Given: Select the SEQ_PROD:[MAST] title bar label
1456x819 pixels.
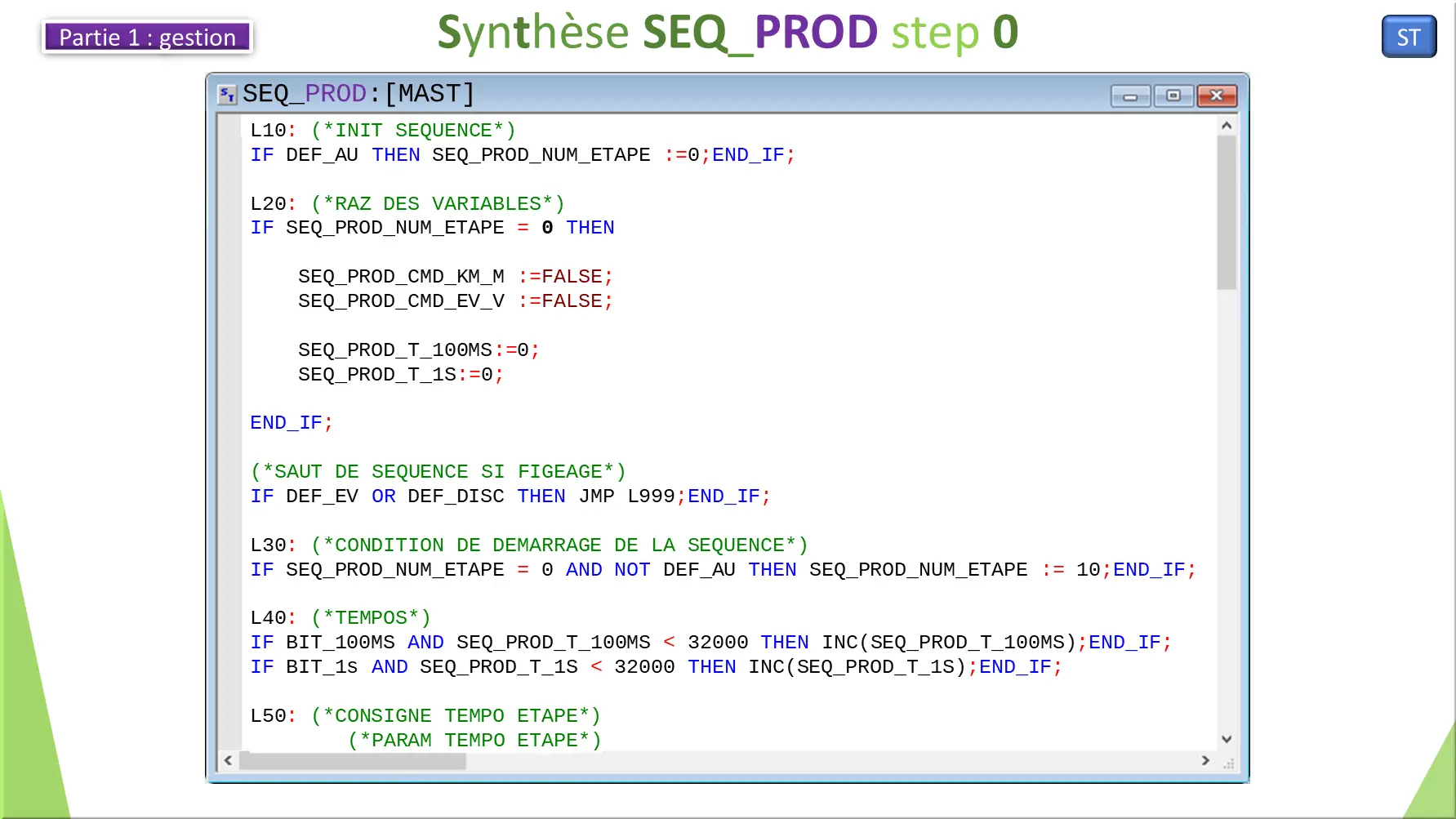Looking at the screenshot, I should (x=358, y=93).
